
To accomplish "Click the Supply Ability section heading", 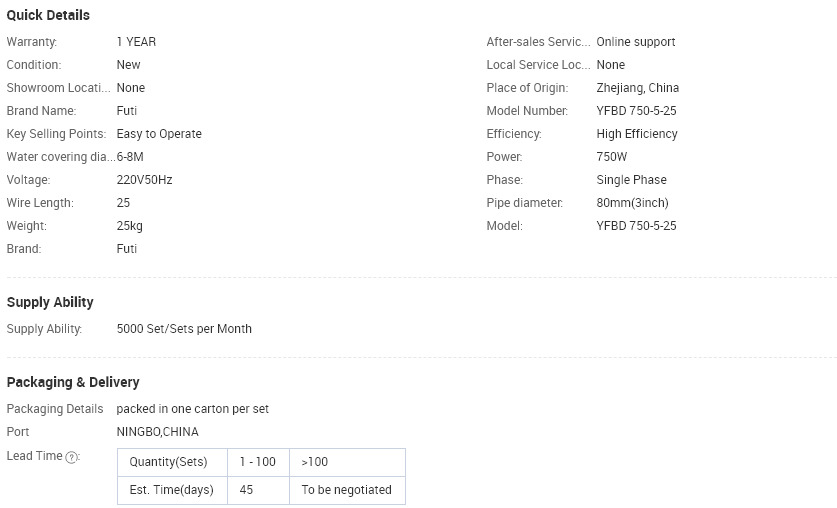I will tap(50, 302).
